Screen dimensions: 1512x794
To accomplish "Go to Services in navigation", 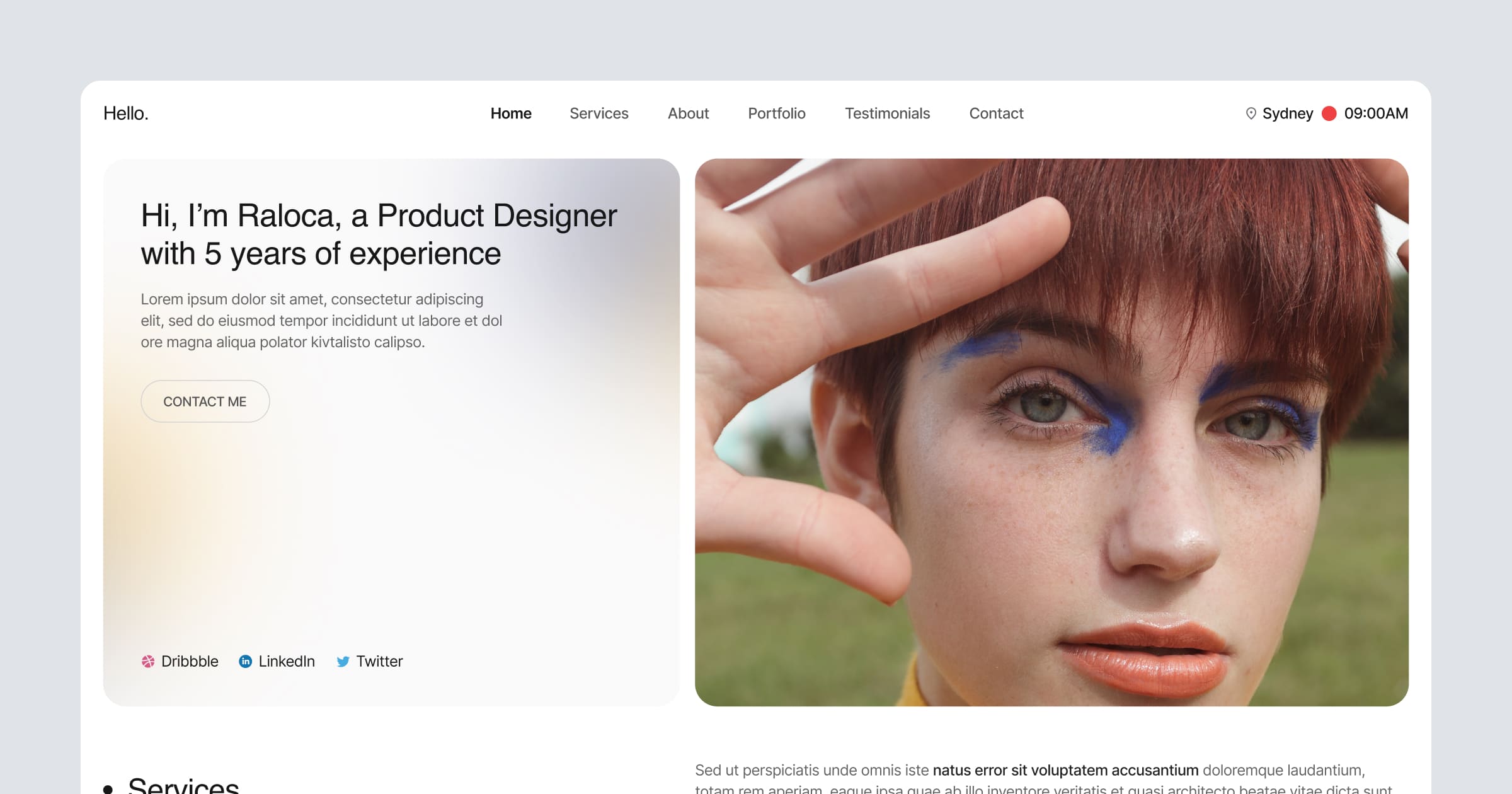I will [x=598, y=113].
